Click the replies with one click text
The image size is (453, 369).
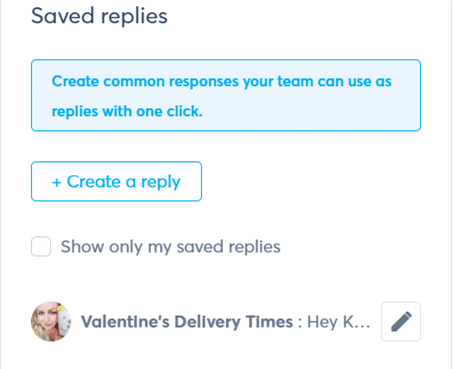tap(127, 111)
